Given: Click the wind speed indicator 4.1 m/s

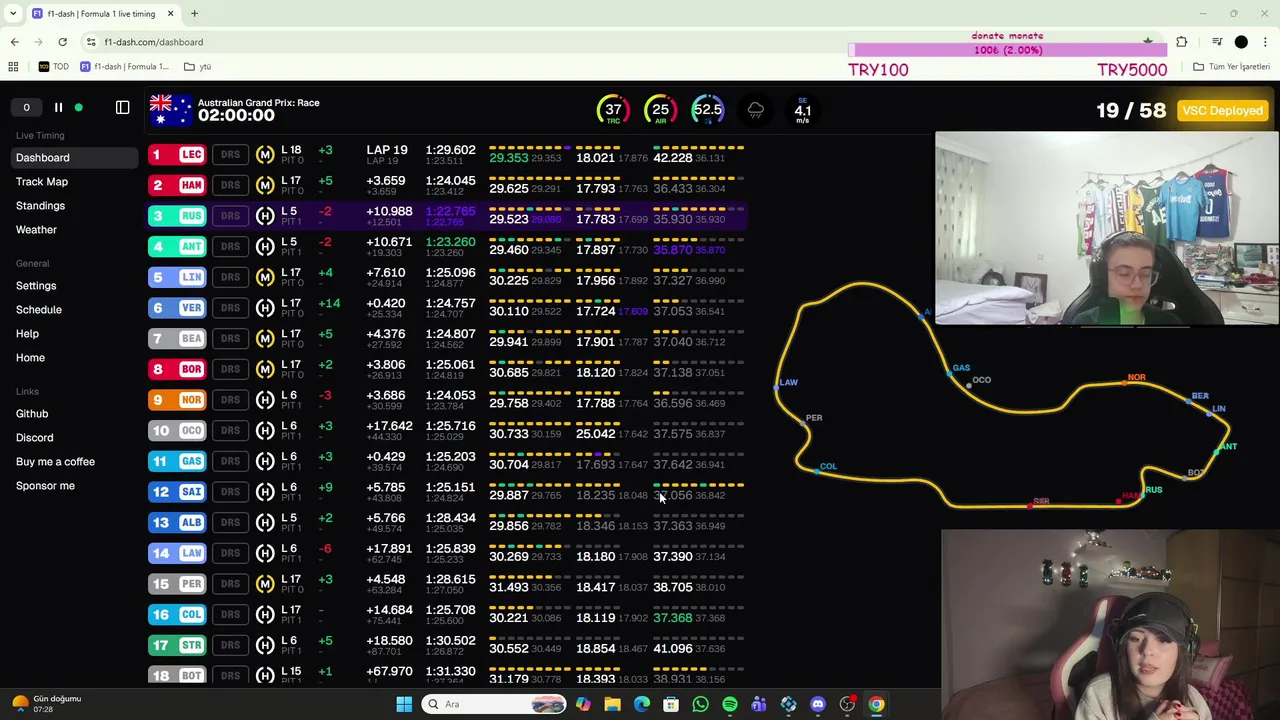Looking at the screenshot, I should pos(802,110).
